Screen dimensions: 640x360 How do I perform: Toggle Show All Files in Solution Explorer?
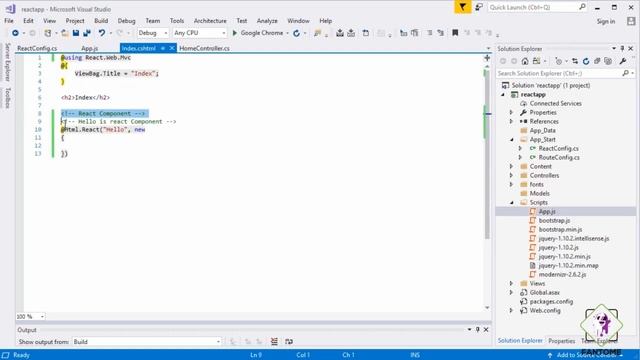pos(608,61)
